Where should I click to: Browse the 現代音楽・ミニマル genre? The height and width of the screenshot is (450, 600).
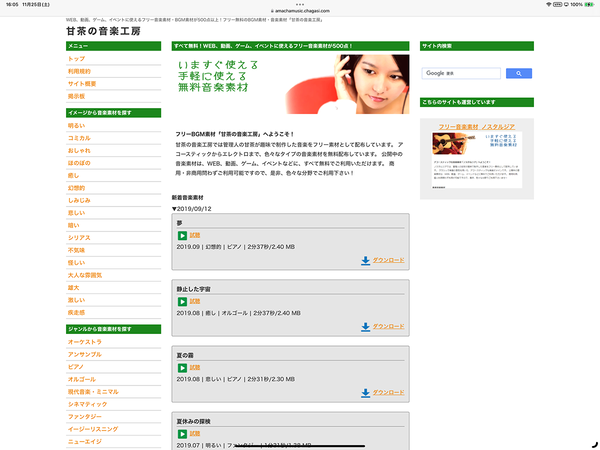click(93, 392)
